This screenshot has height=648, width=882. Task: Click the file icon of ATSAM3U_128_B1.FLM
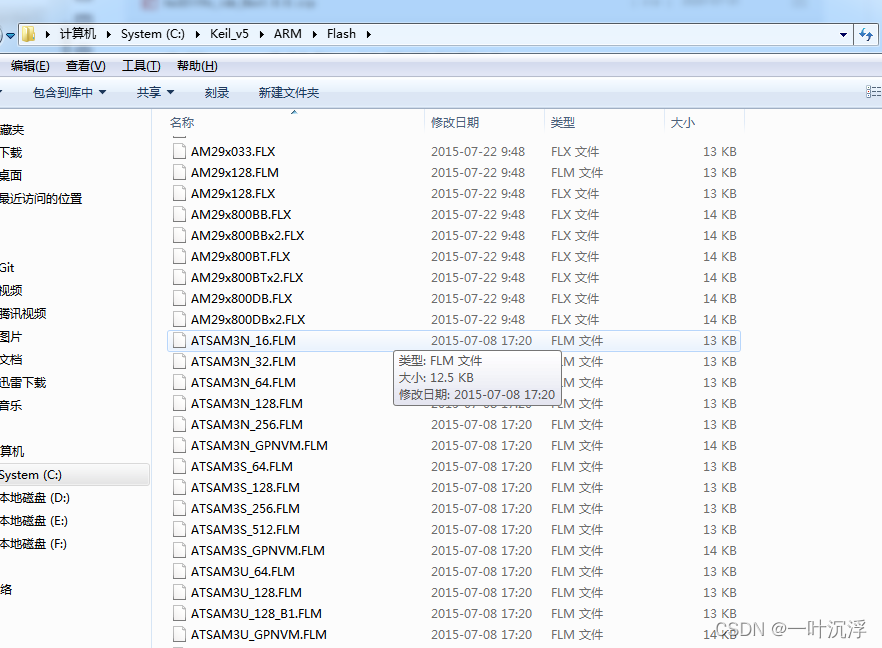(x=179, y=613)
